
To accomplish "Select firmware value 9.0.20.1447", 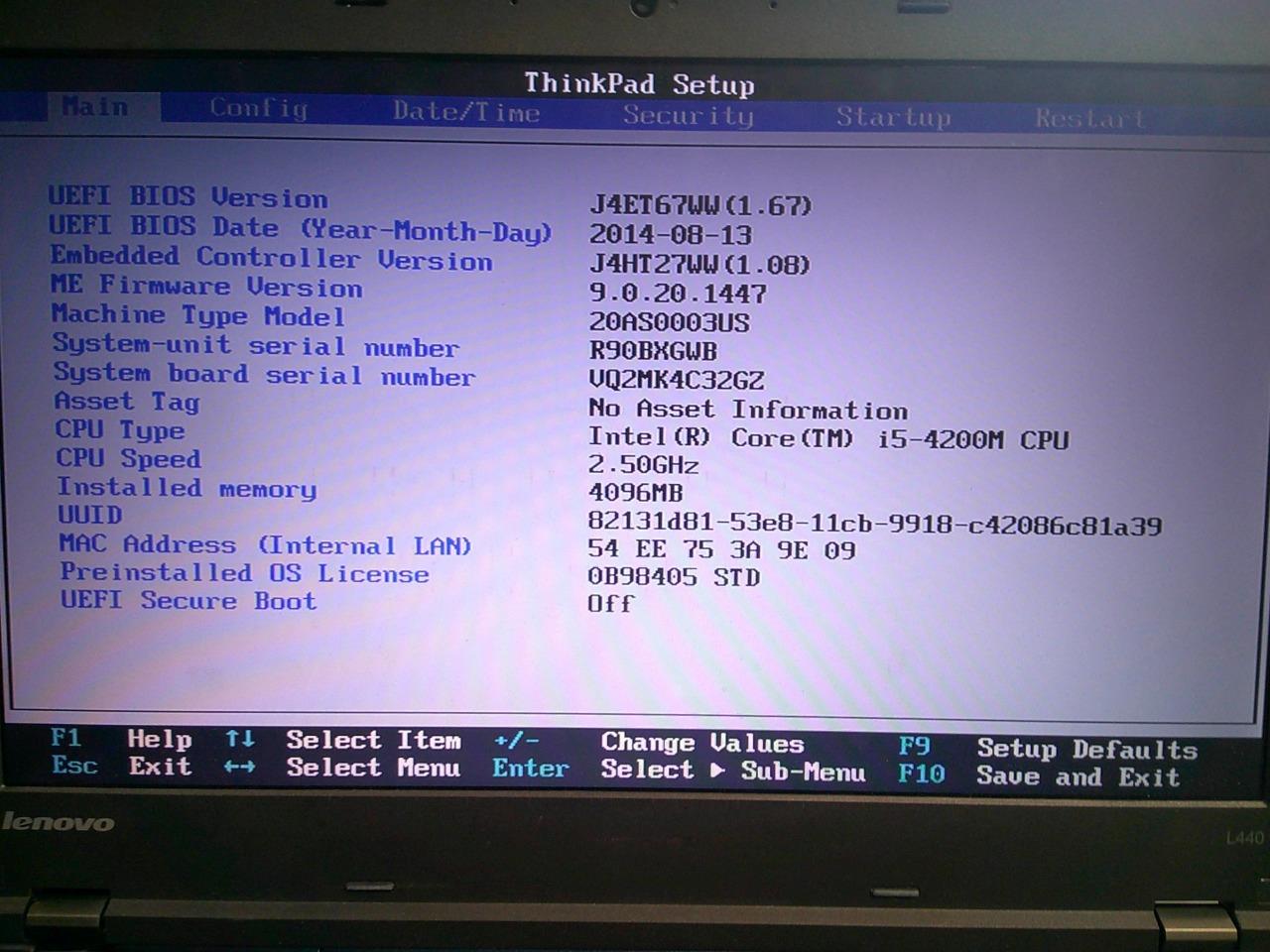I will [x=678, y=294].
